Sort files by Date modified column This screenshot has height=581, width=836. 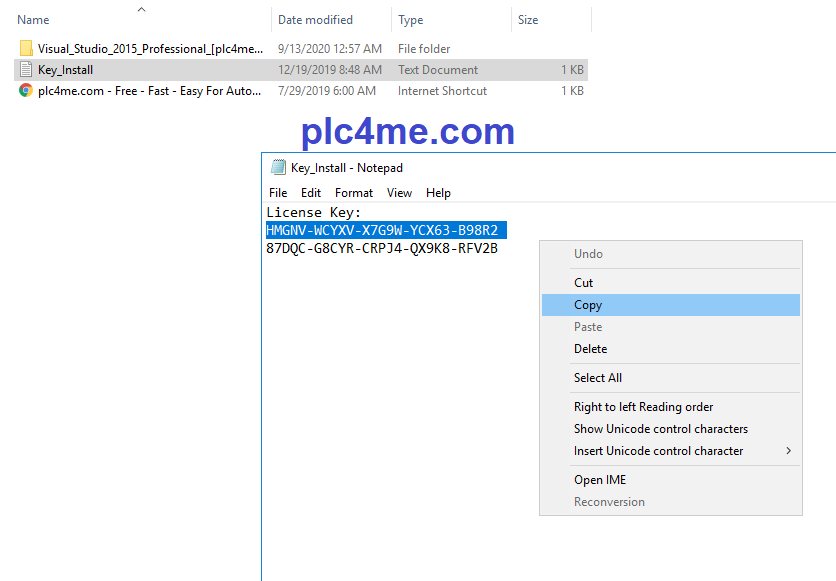(x=317, y=20)
